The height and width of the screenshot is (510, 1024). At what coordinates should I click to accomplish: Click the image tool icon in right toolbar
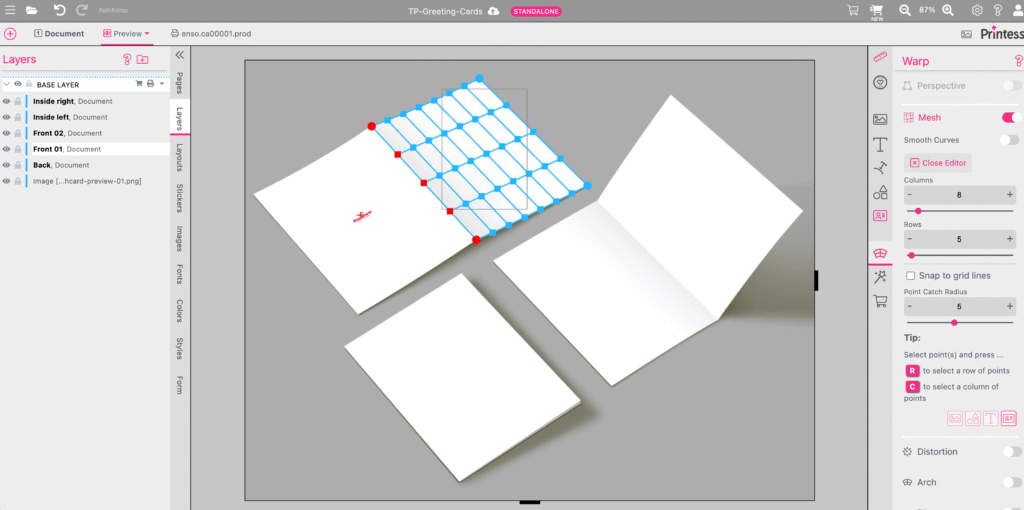[880, 119]
